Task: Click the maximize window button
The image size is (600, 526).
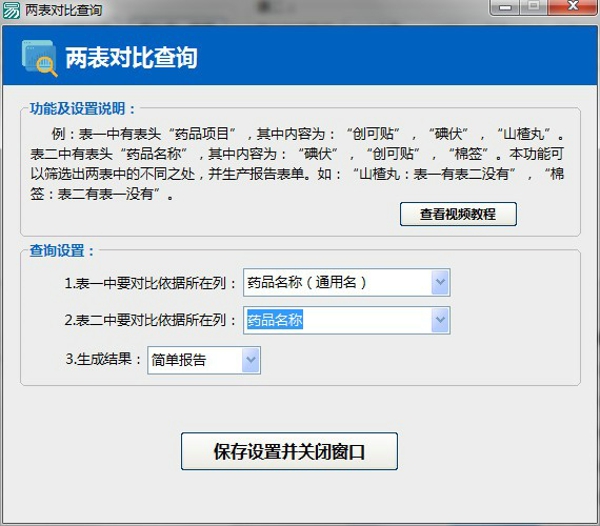Action: (534, 7)
